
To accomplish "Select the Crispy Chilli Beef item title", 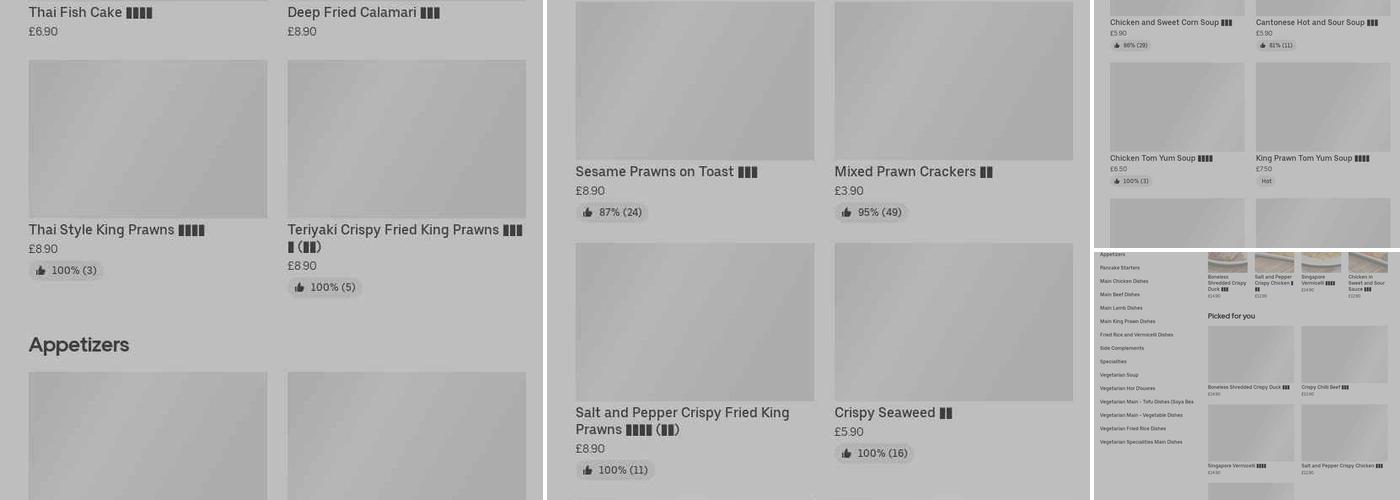I will (1324, 387).
